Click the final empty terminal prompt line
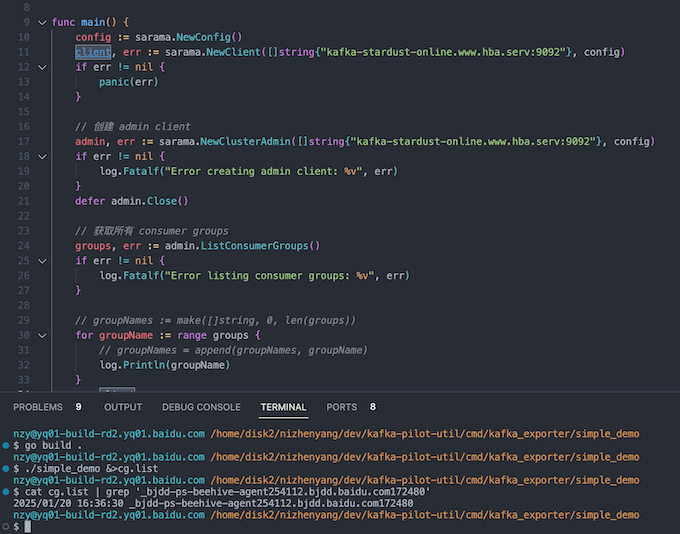 (x=200, y=526)
